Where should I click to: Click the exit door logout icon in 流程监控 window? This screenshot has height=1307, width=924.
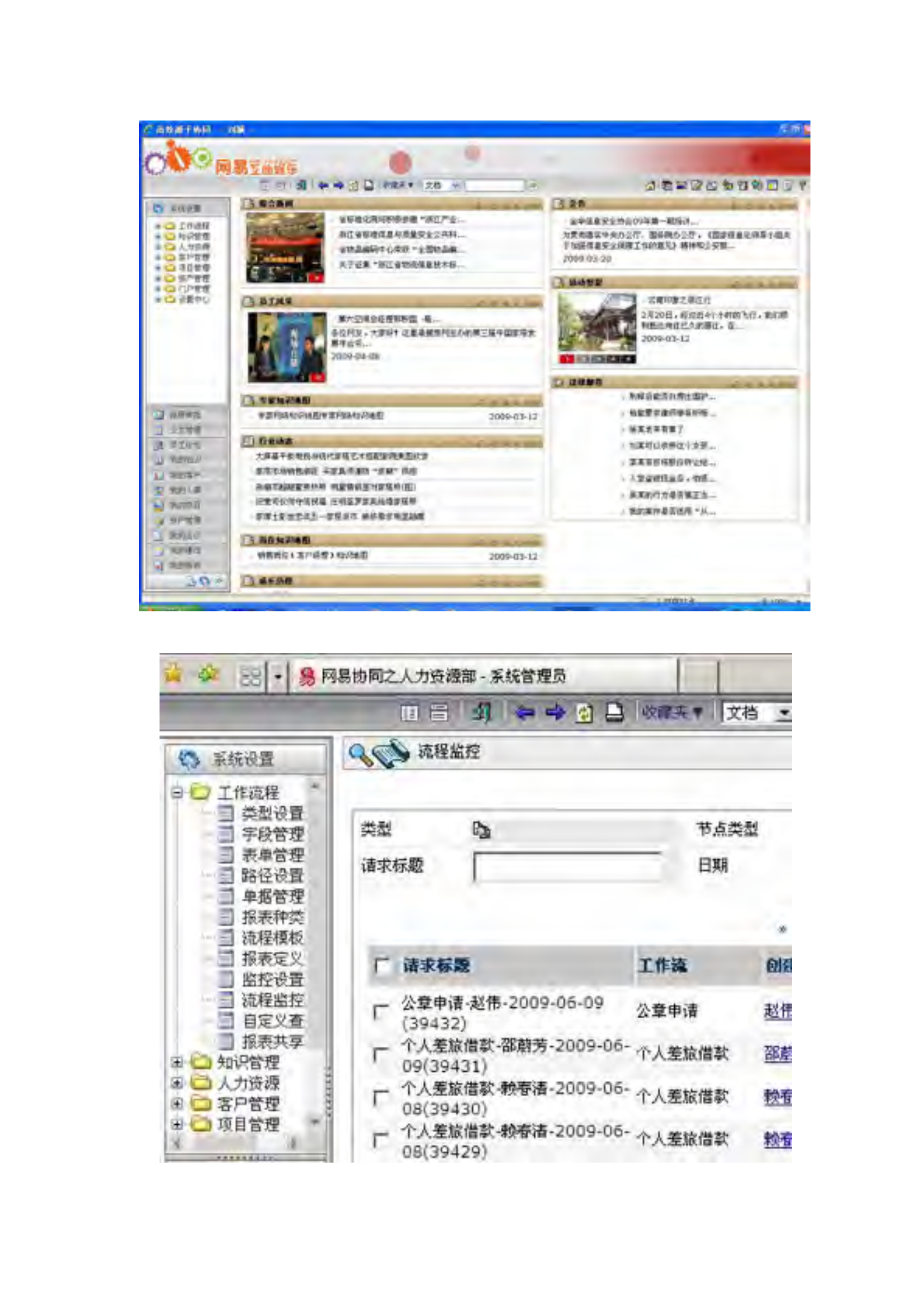pyautogui.click(x=480, y=712)
